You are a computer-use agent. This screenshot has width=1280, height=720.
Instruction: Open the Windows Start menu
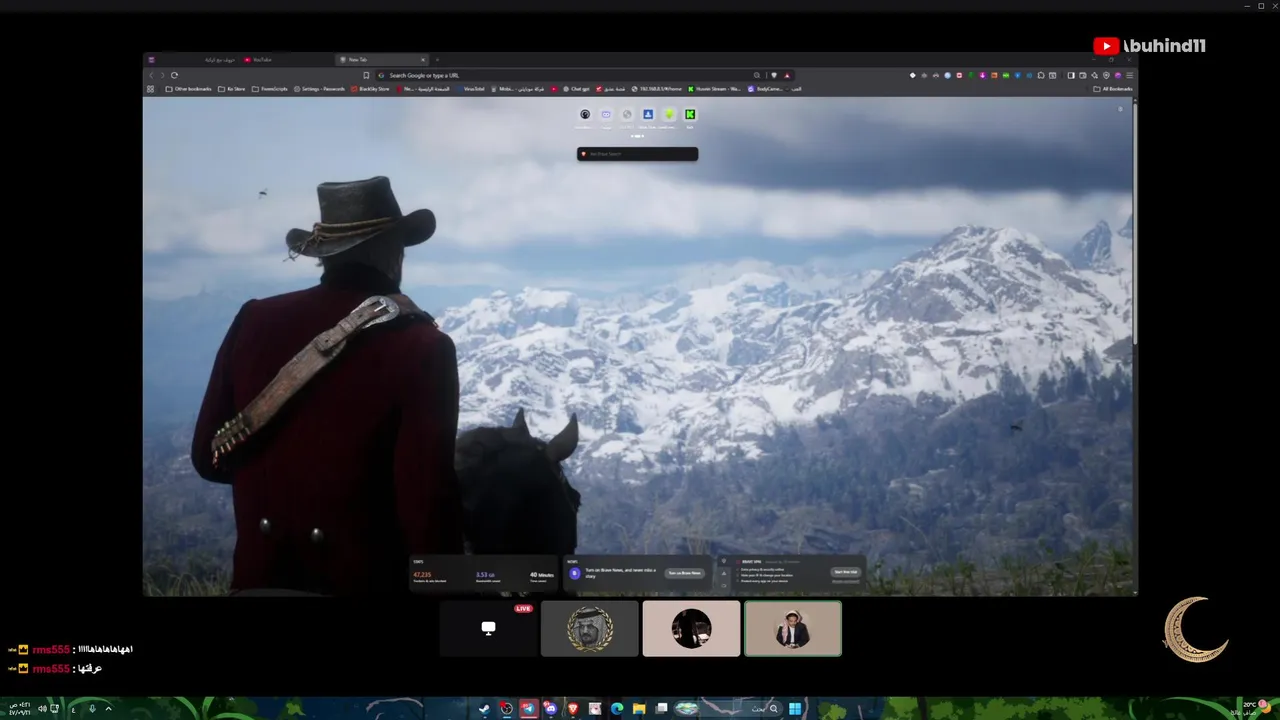(x=795, y=709)
